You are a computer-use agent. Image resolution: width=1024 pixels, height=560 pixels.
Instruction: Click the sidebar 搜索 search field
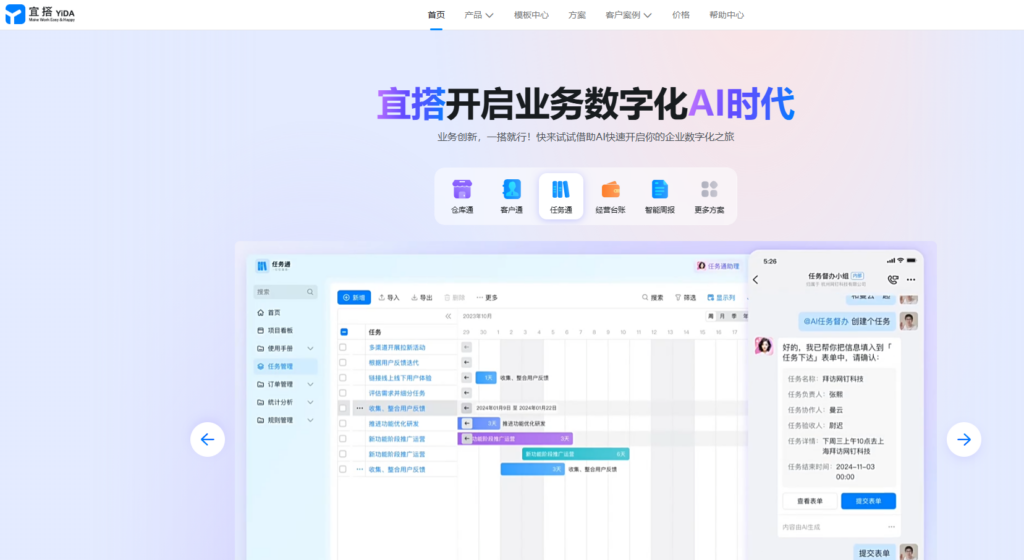pos(280,292)
